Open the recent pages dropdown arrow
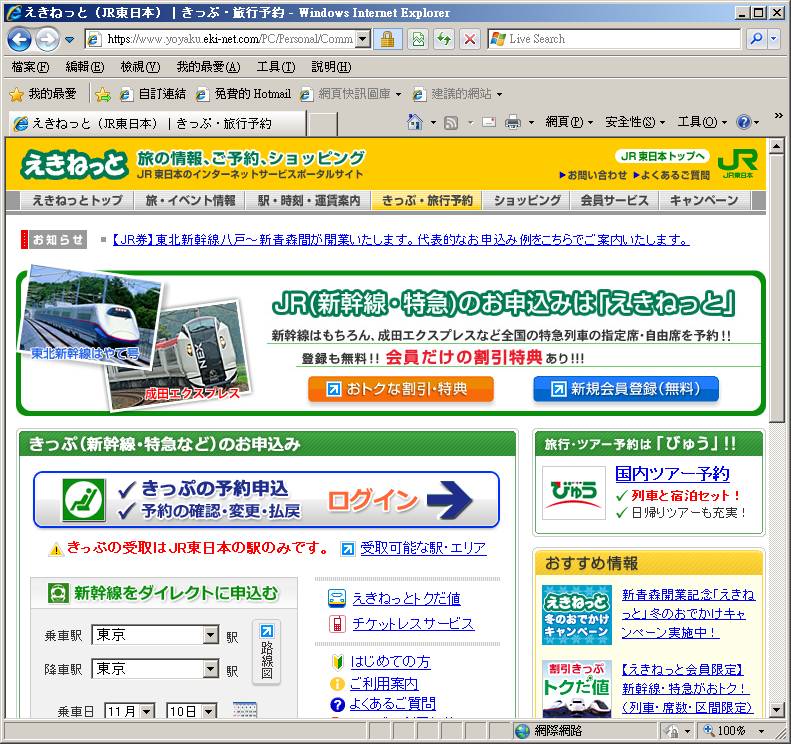791x744 pixels. point(70,39)
